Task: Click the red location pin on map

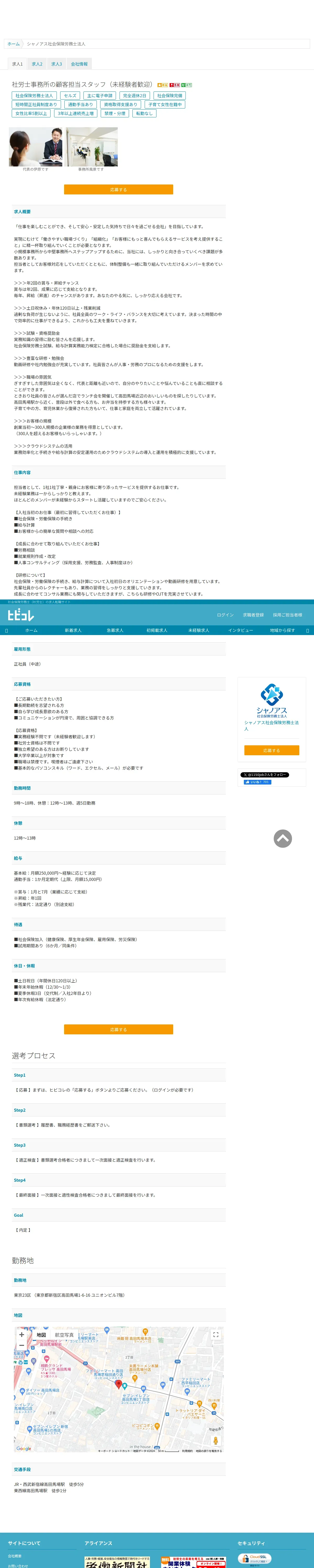Action: pos(119,1384)
